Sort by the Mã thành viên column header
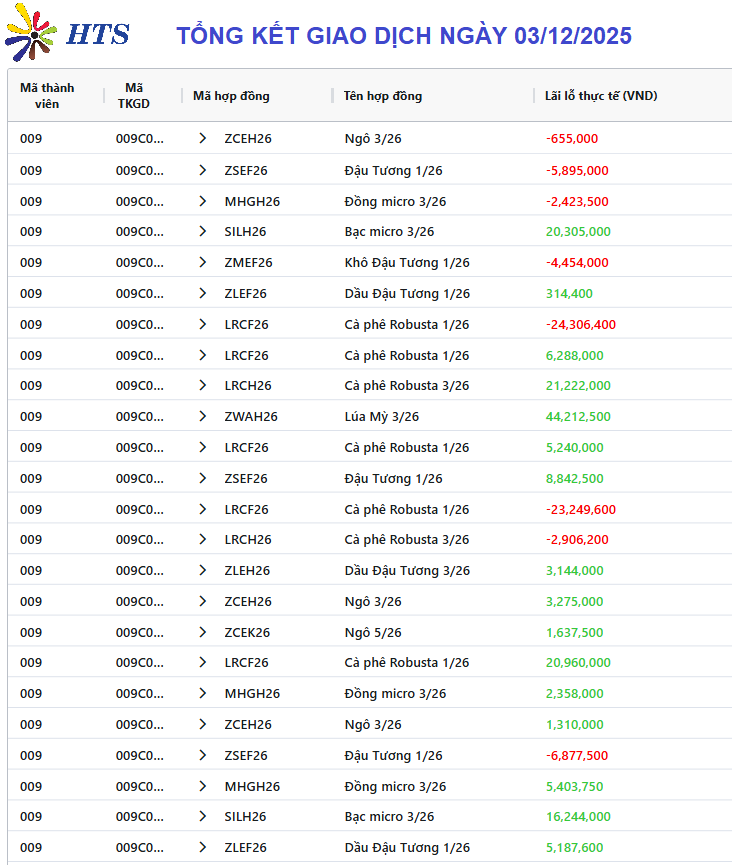The height and width of the screenshot is (865, 732). pos(47,96)
